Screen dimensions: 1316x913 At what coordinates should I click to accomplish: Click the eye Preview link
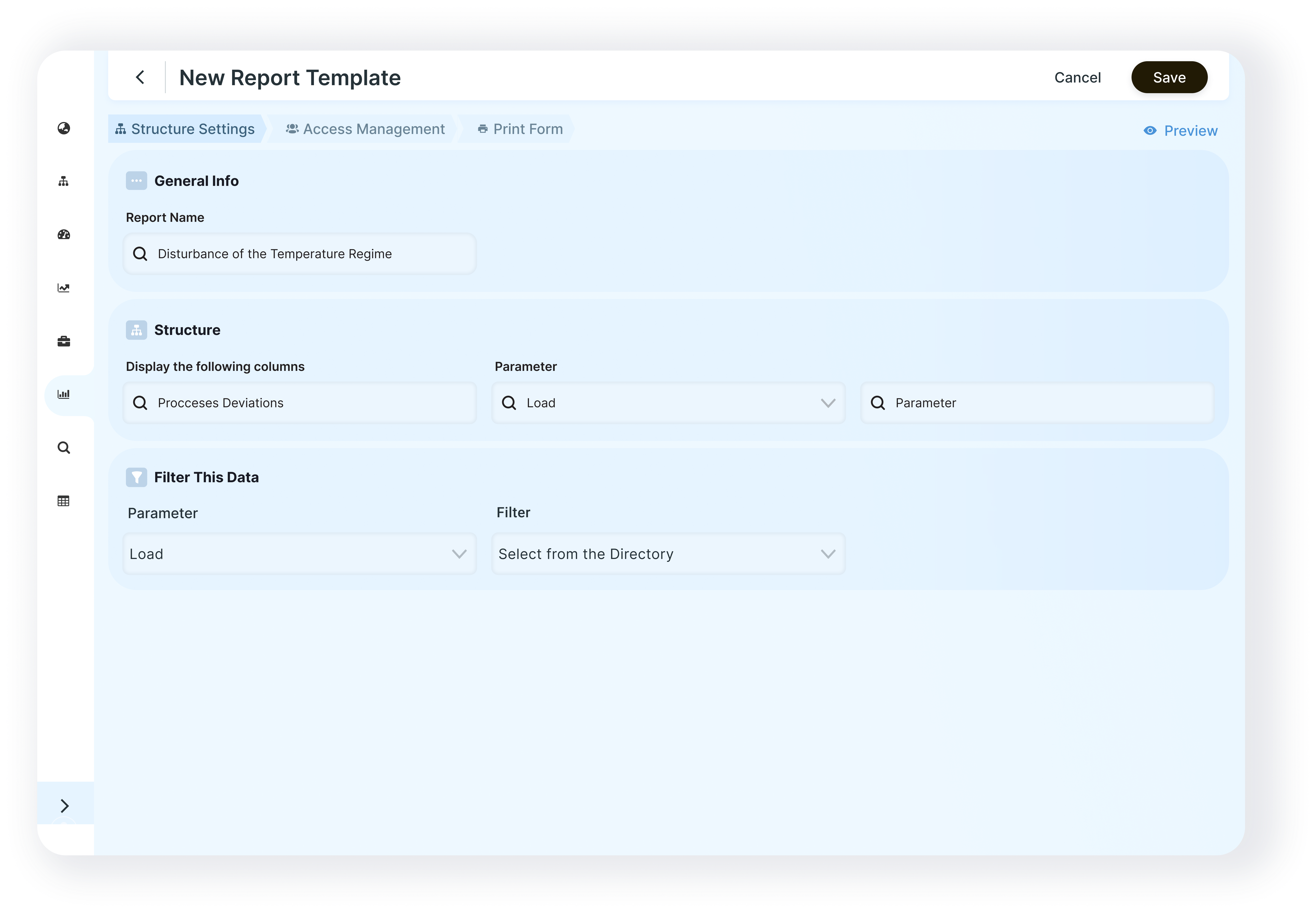click(1181, 130)
